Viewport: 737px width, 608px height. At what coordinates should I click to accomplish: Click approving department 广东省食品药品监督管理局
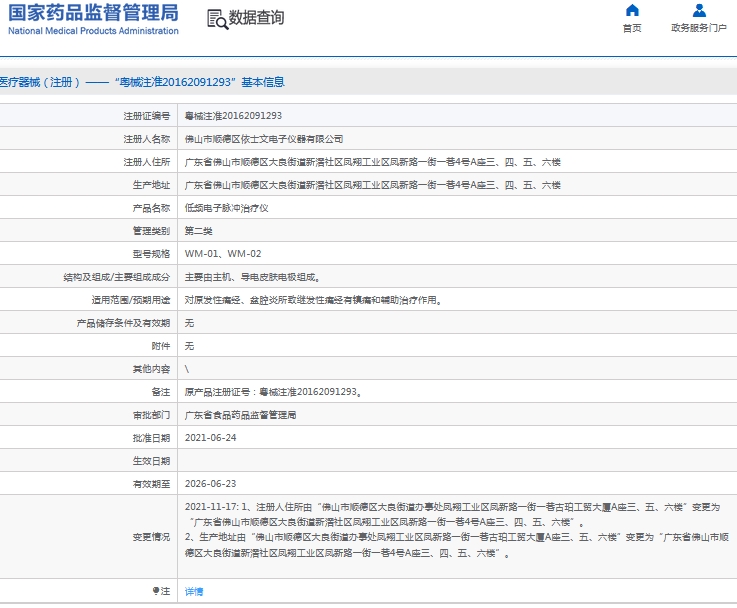pos(240,415)
